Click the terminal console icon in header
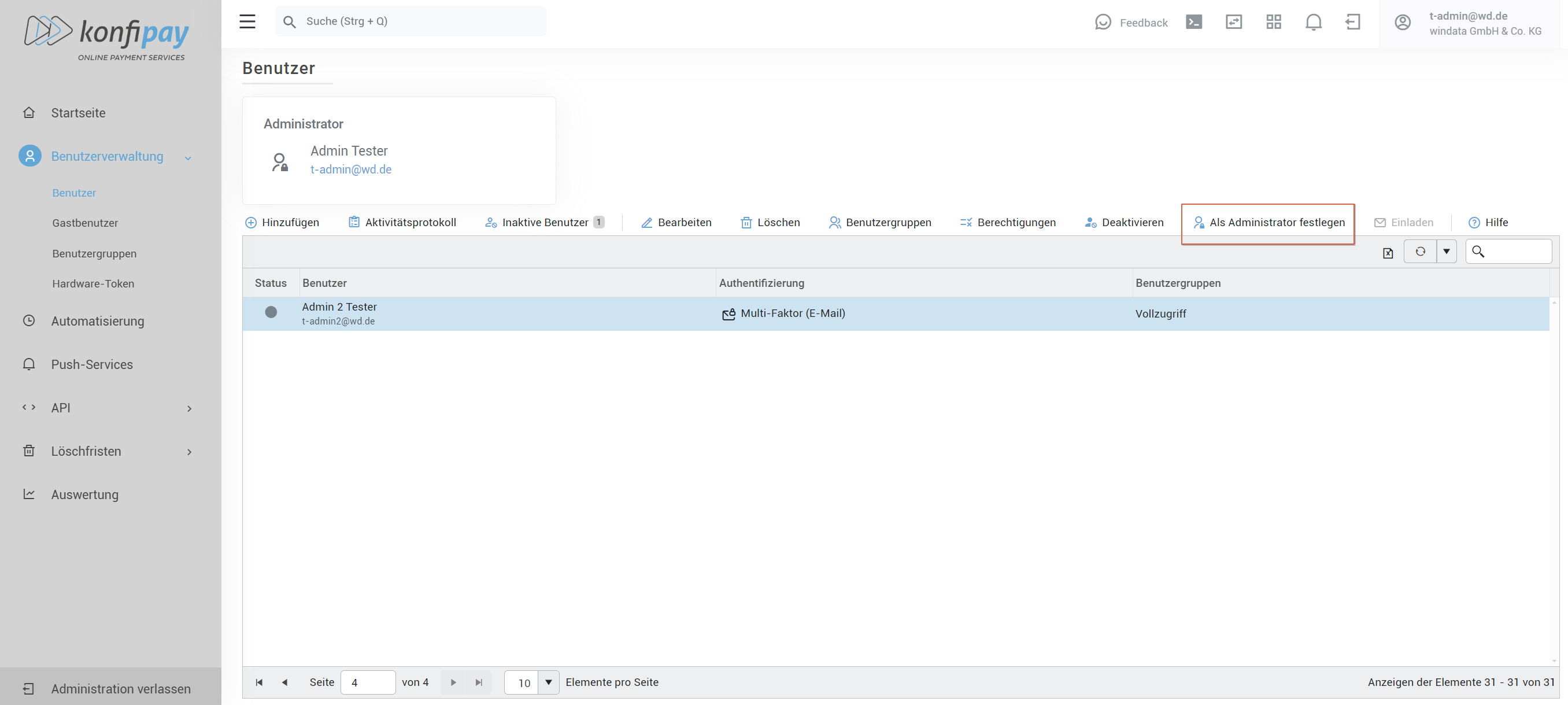The image size is (1568, 705). point(1194,23)
